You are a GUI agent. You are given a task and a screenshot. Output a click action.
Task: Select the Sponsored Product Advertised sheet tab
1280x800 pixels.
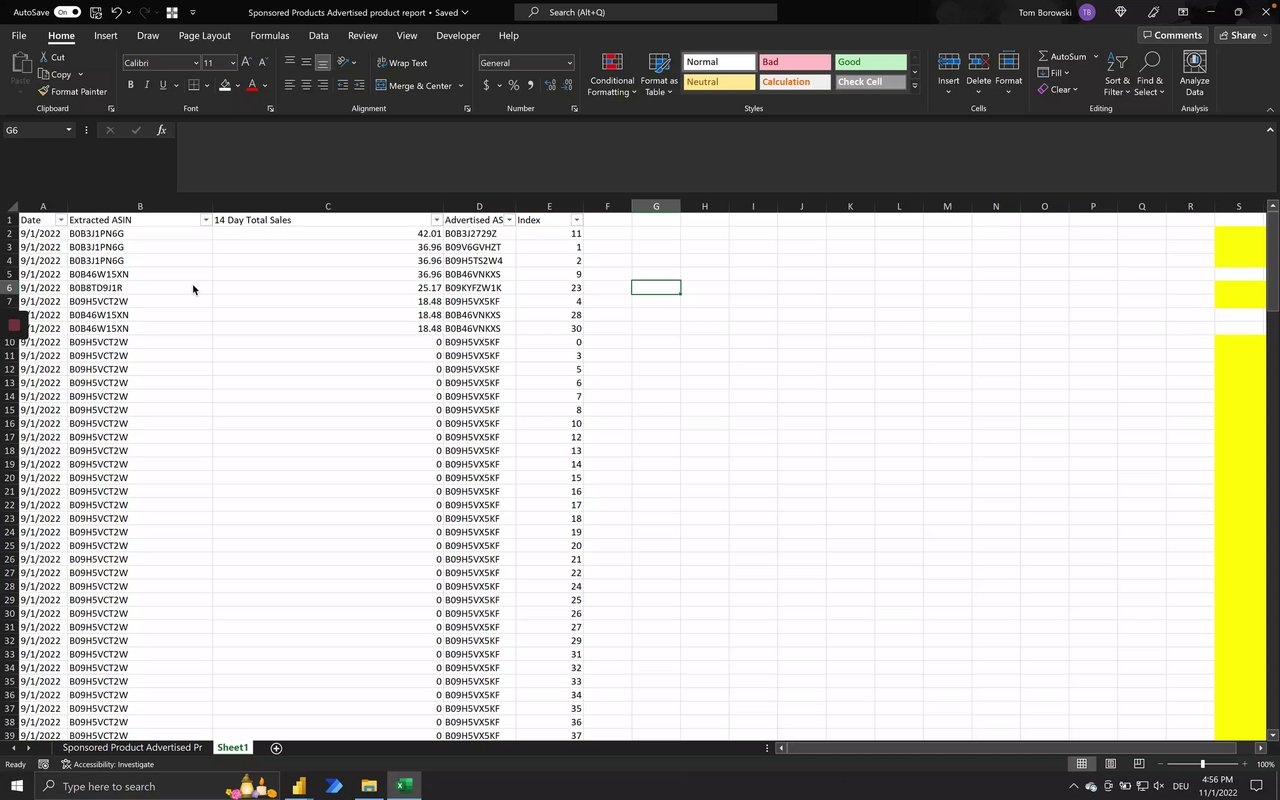[x=132, y=748]
